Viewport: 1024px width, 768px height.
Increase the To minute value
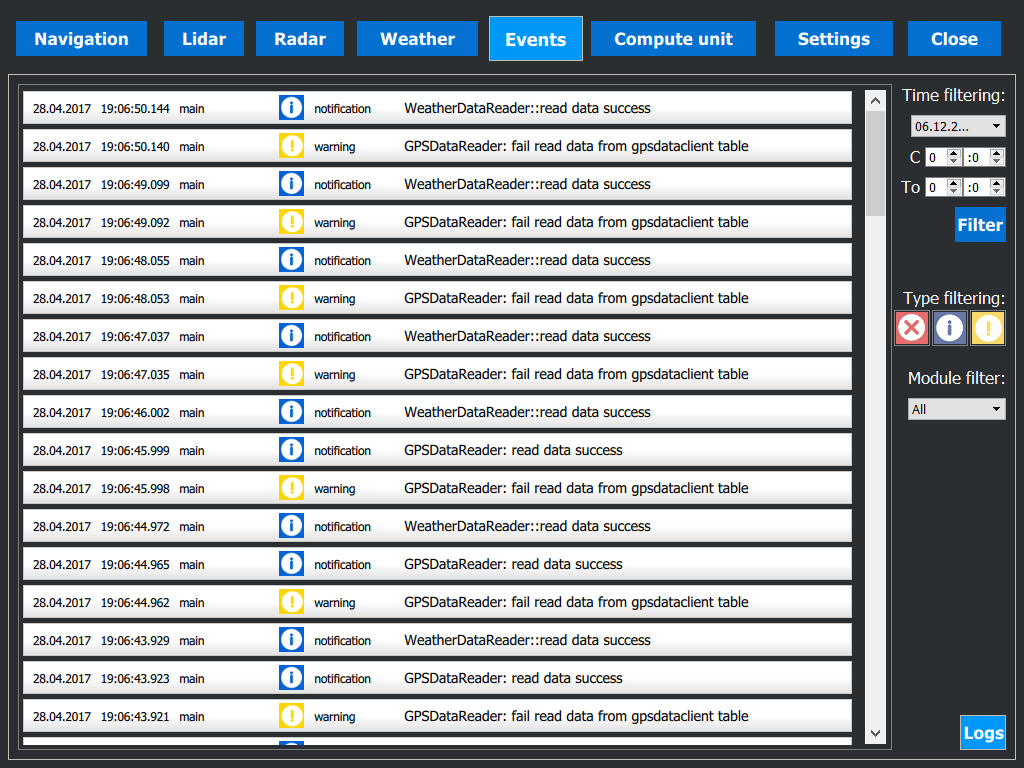[997, 184]
